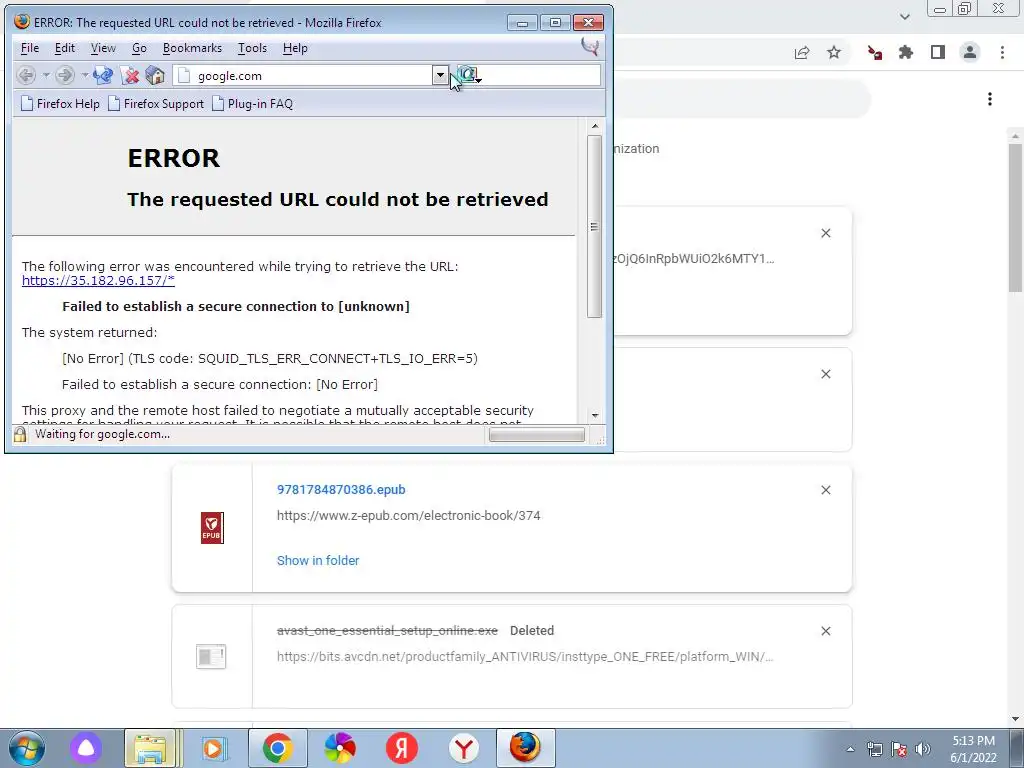Open the Firefox Support bookmark
1024x768 pixels.
click(x=156, y=104)
